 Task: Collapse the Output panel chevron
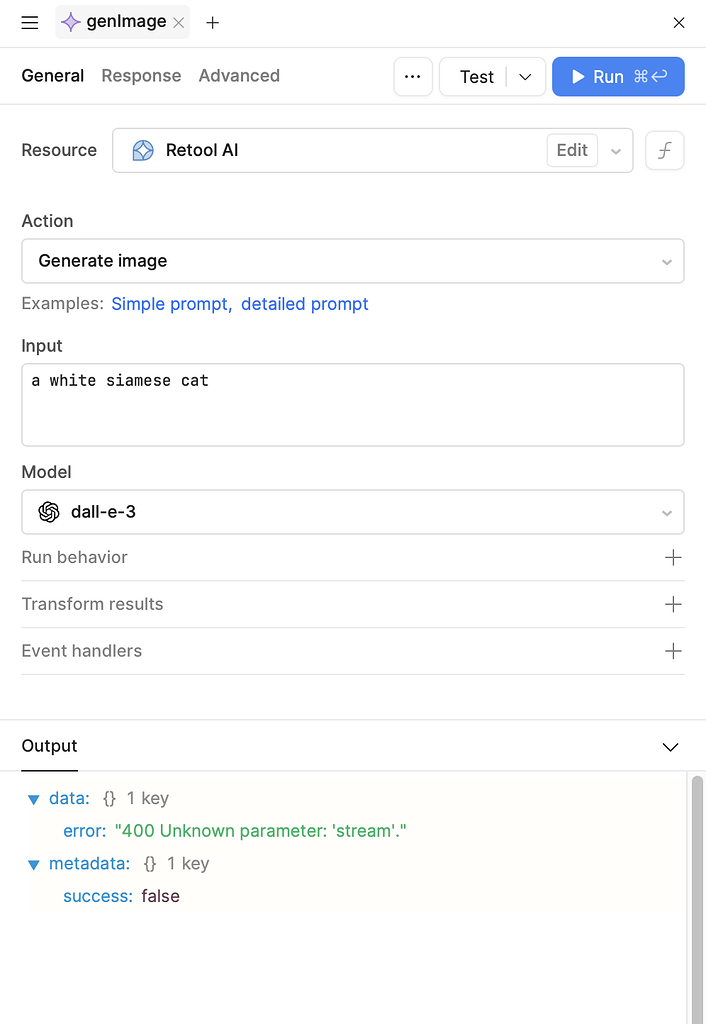click(x=670, y=746)
